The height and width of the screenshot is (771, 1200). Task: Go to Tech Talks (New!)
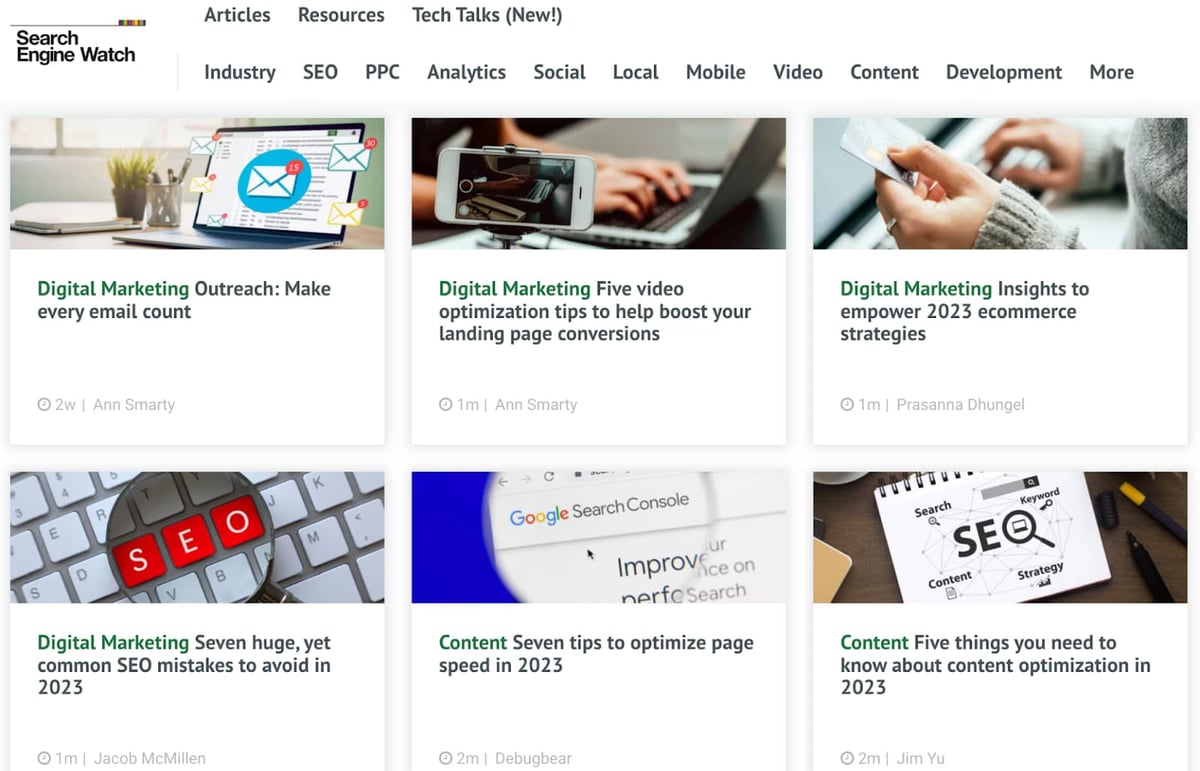point(487,15)
